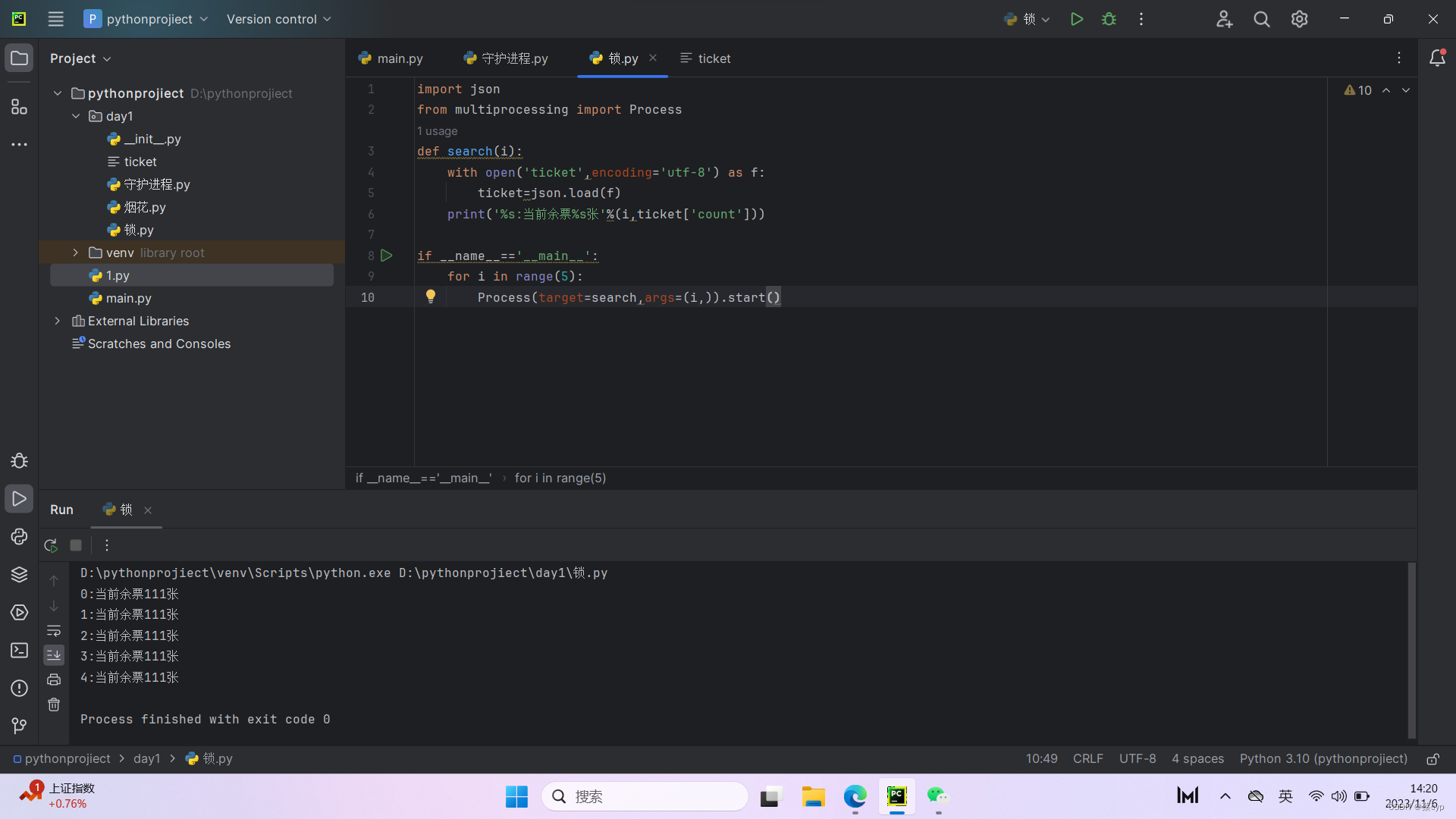Open Python Packages tool window
This screenshot has width=1456, height=819.
pyautogui.click(x=19, y=575)
